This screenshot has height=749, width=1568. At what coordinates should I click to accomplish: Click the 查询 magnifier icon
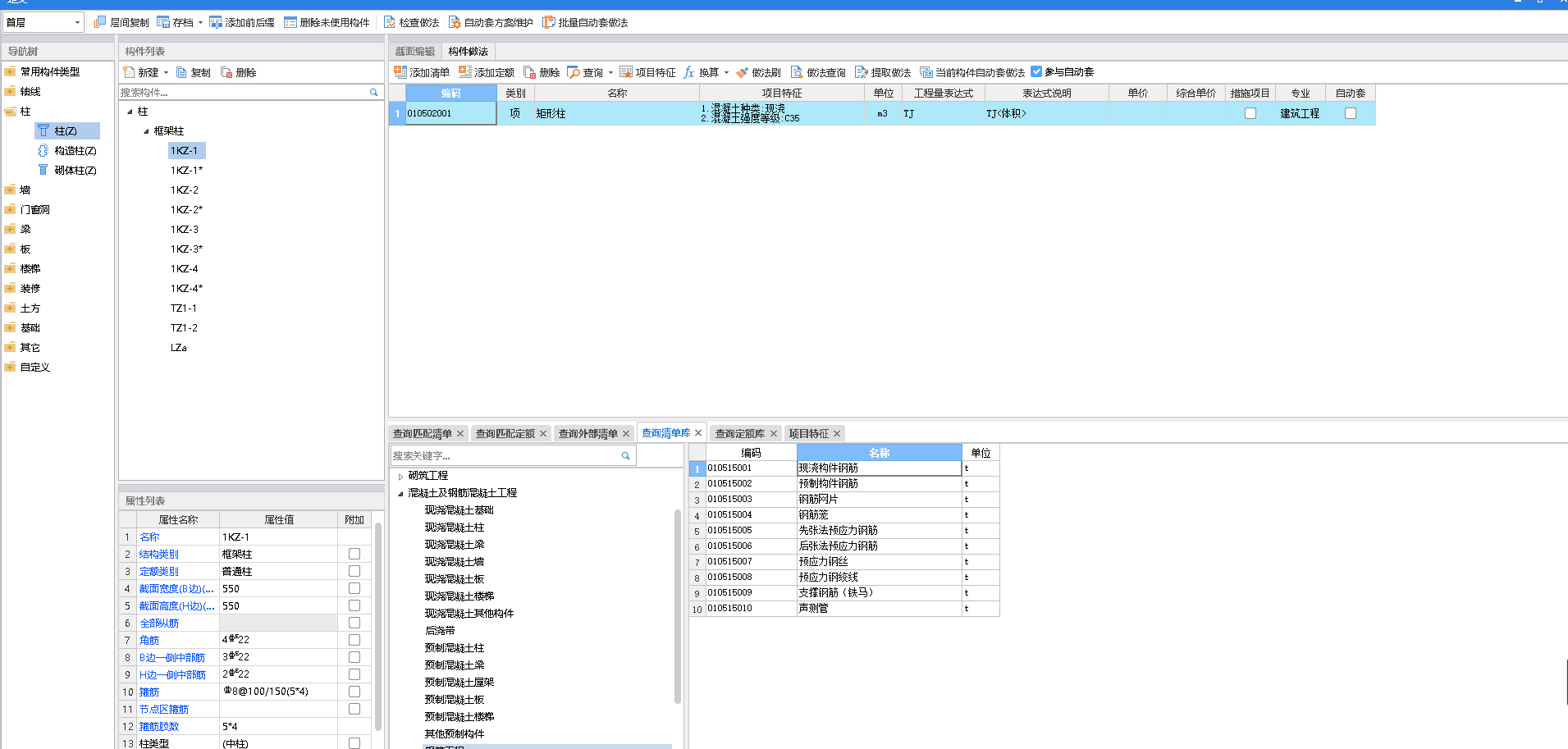click(x=574, y=72)
